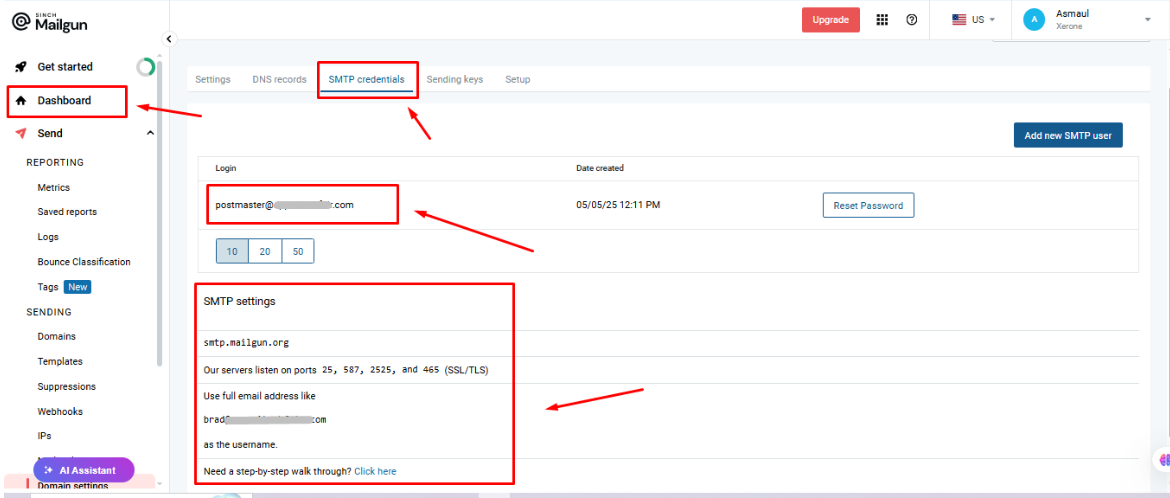Screen dimensions: 1170x498
Task: Open the Sending keys tab
Action: pos(454,79)
